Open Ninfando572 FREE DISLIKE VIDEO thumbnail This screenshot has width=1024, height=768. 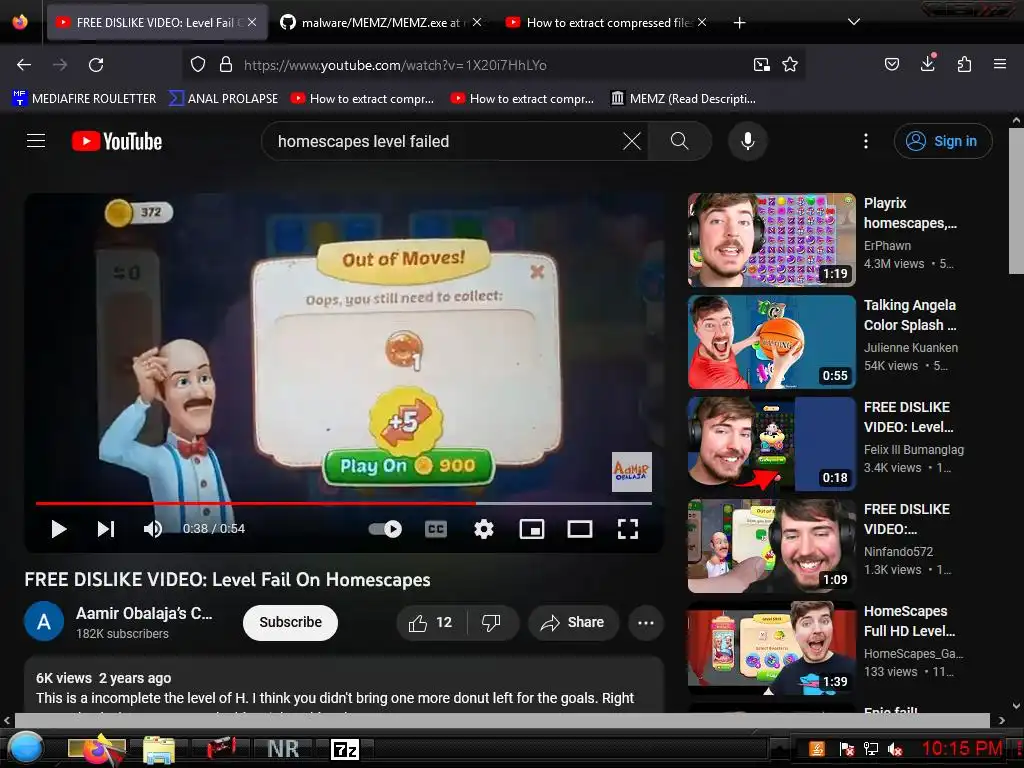click(x=771, y=546)
